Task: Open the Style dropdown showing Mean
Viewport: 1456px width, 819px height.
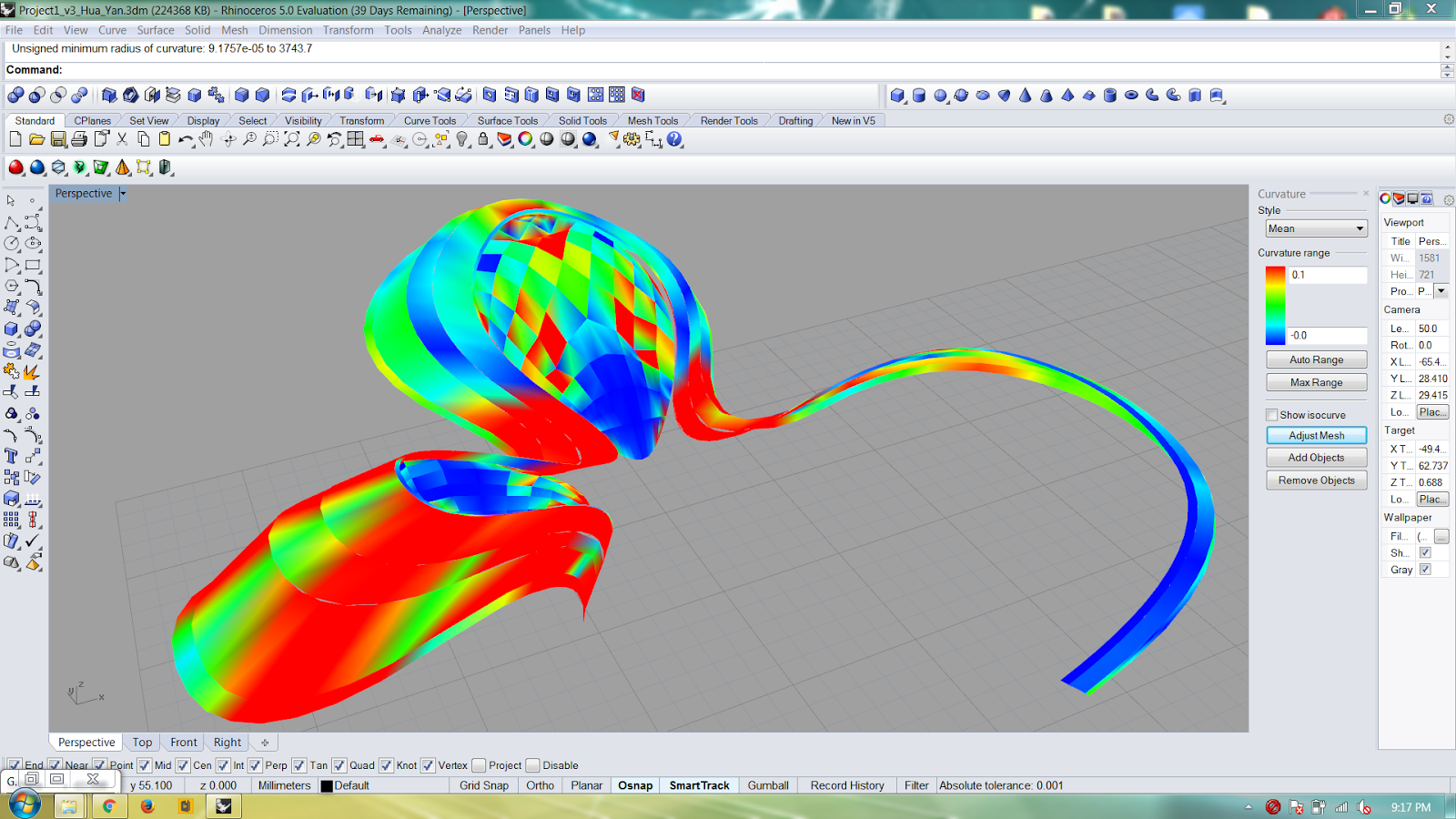Action: coord(1316,227)
